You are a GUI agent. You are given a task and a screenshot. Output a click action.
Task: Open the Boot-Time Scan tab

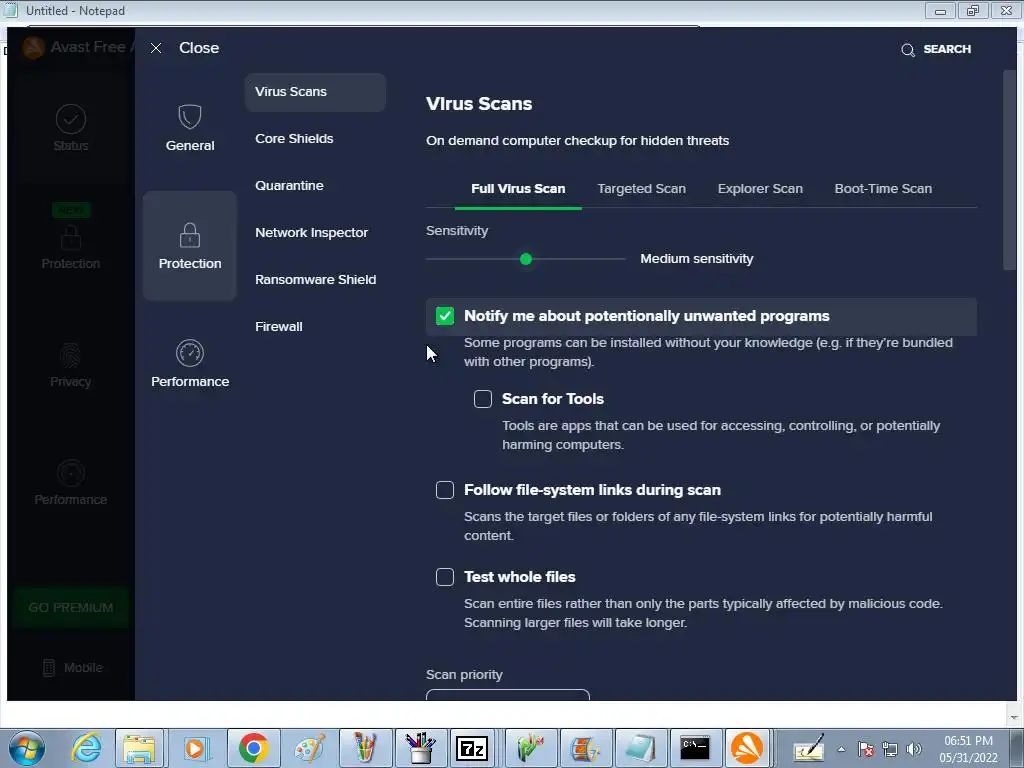(883, 189)
